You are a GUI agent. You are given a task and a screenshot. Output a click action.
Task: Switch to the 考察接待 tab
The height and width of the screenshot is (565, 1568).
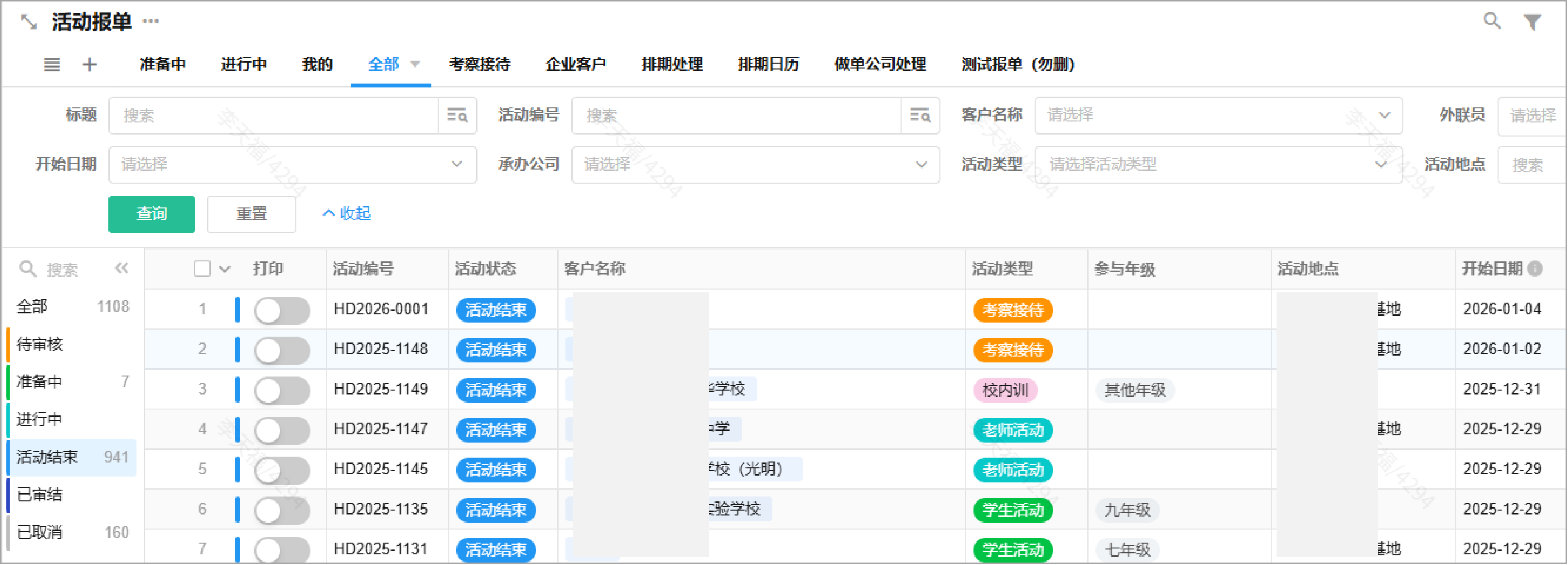[x=479, y=65]
